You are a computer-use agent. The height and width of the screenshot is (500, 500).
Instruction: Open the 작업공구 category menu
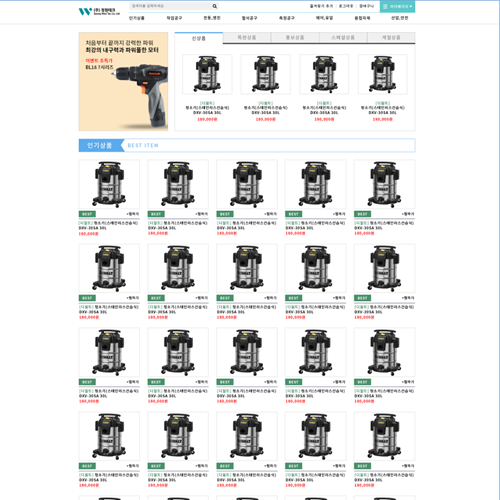(174, 18)
